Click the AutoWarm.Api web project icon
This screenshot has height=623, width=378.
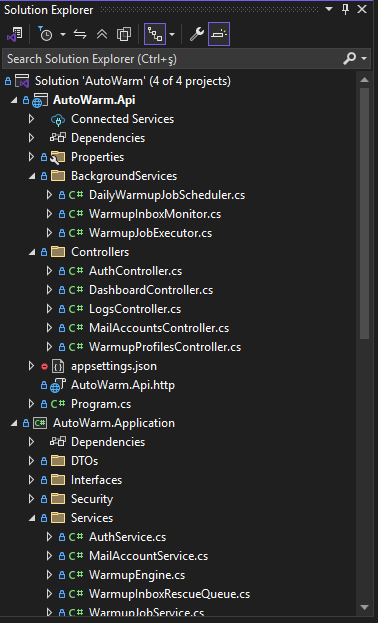39,101
